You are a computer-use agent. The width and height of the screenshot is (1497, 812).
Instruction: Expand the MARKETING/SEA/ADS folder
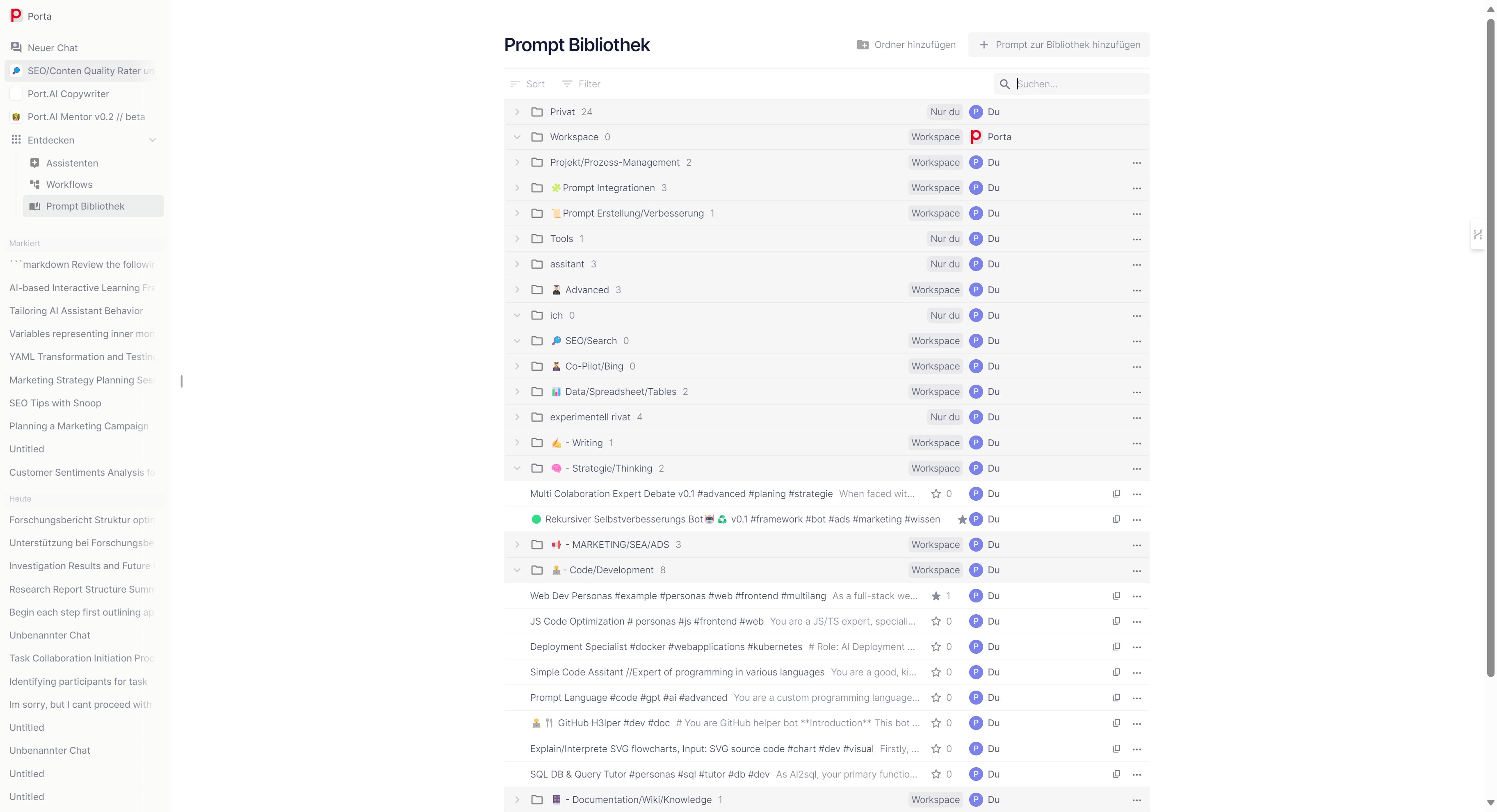(x=517, y=545)
